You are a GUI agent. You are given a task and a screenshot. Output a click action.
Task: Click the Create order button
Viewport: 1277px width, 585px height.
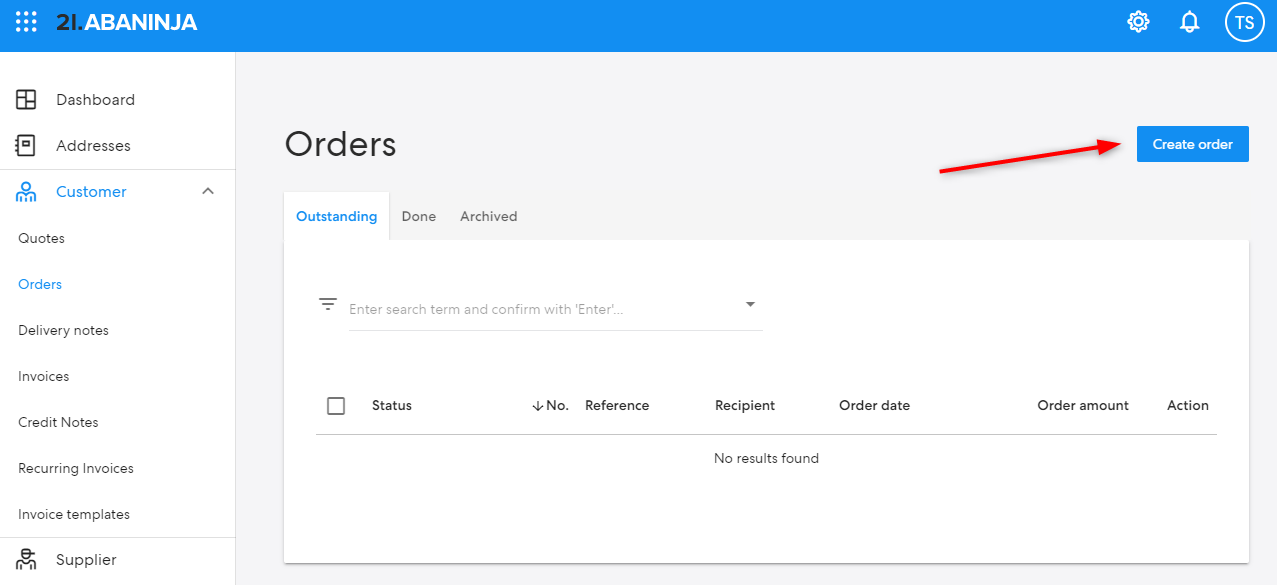(x=1193, y=144)
